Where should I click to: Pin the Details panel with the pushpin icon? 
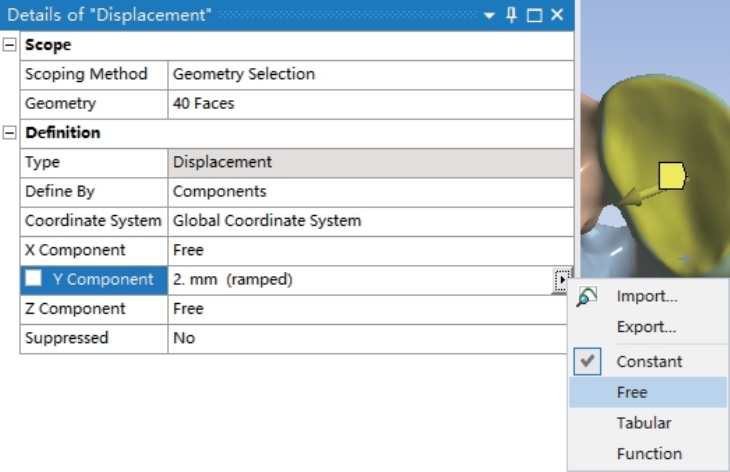click(x=511, y=15)
